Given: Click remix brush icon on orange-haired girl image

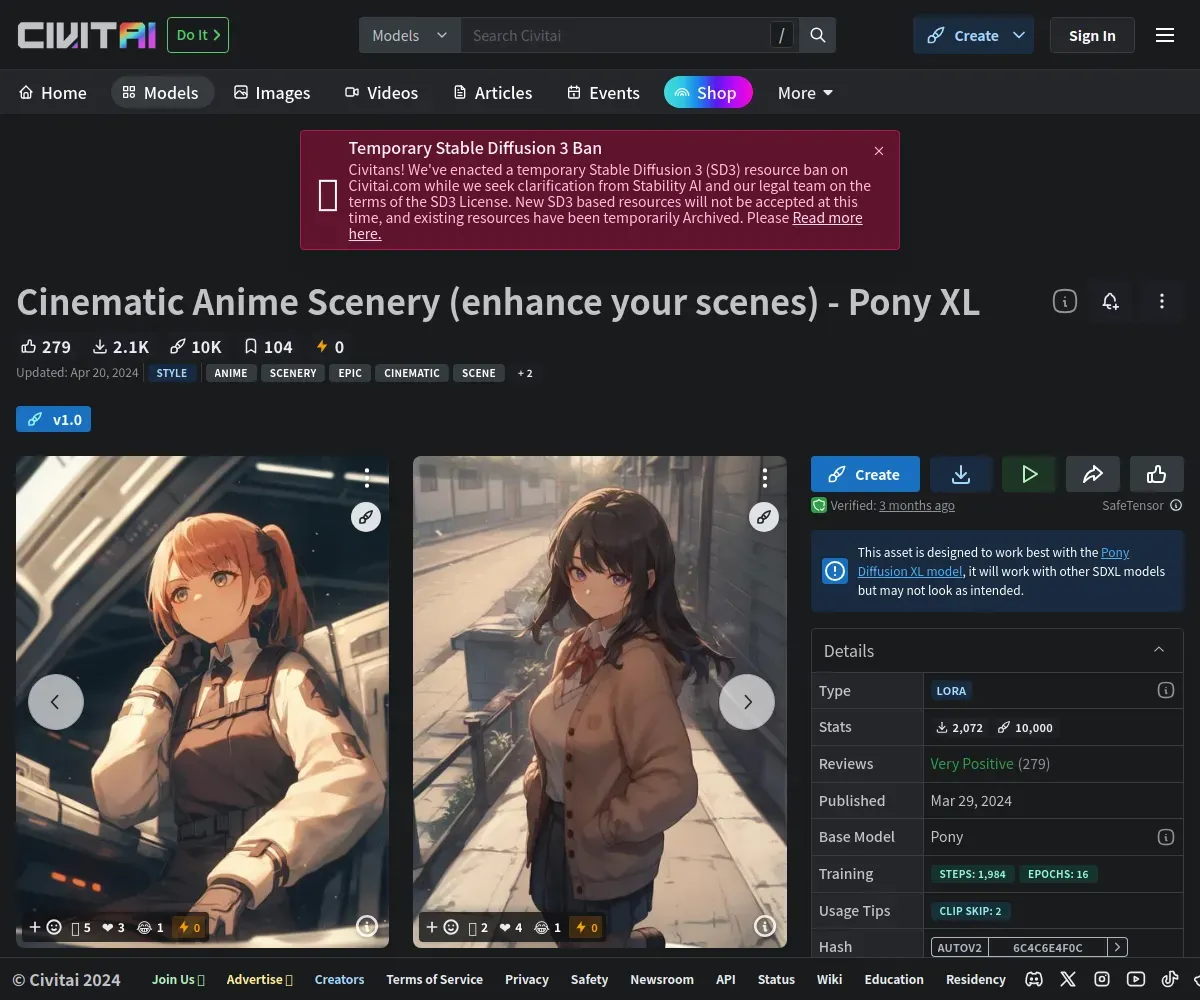Looking at the screenshot, I should click(366, 517).
